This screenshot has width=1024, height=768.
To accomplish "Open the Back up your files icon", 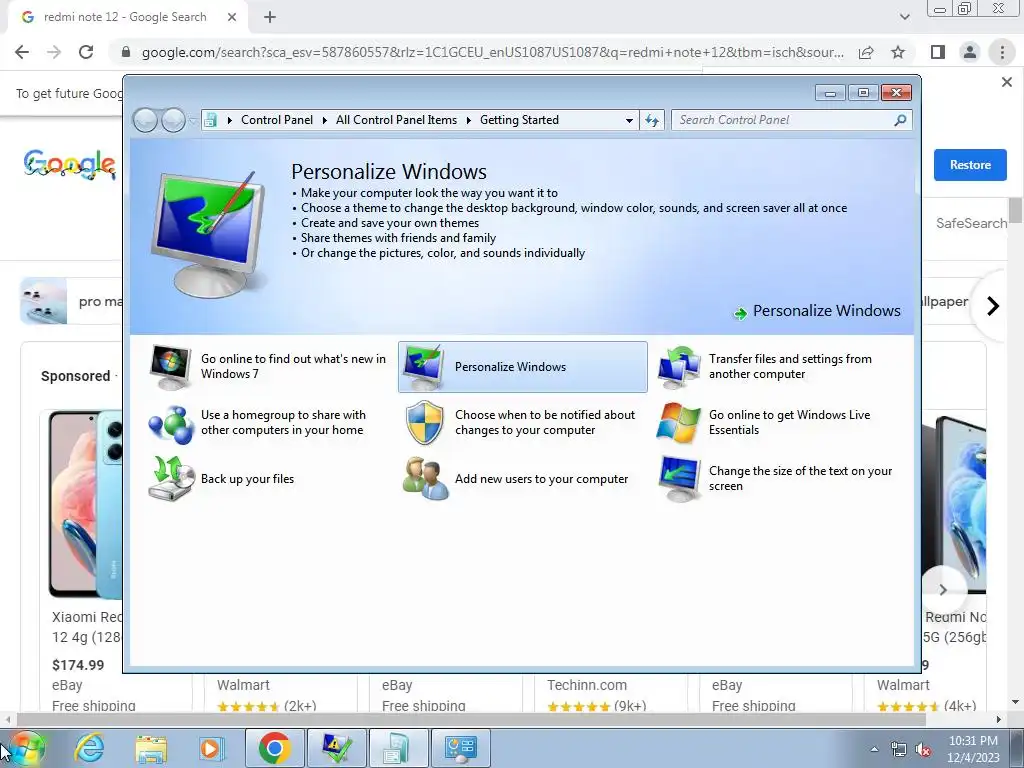I will 171,479.
